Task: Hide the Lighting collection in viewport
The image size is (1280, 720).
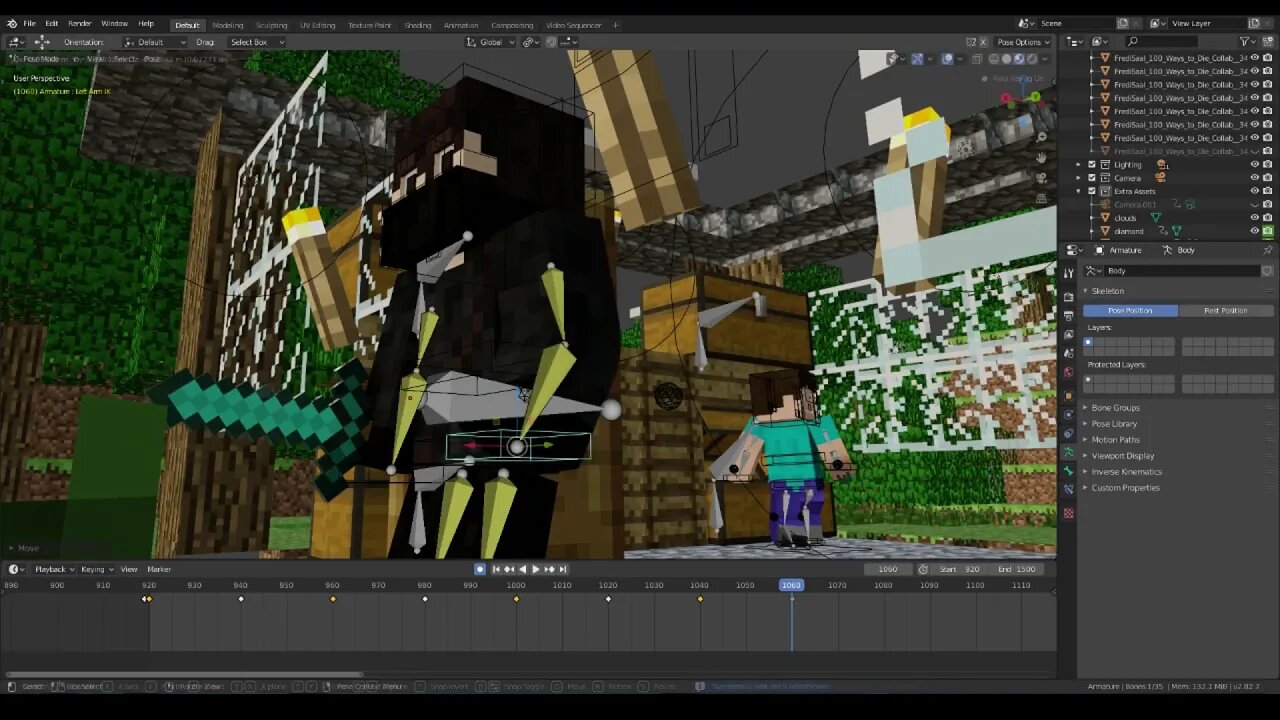Action: (x=1255, y=164)
